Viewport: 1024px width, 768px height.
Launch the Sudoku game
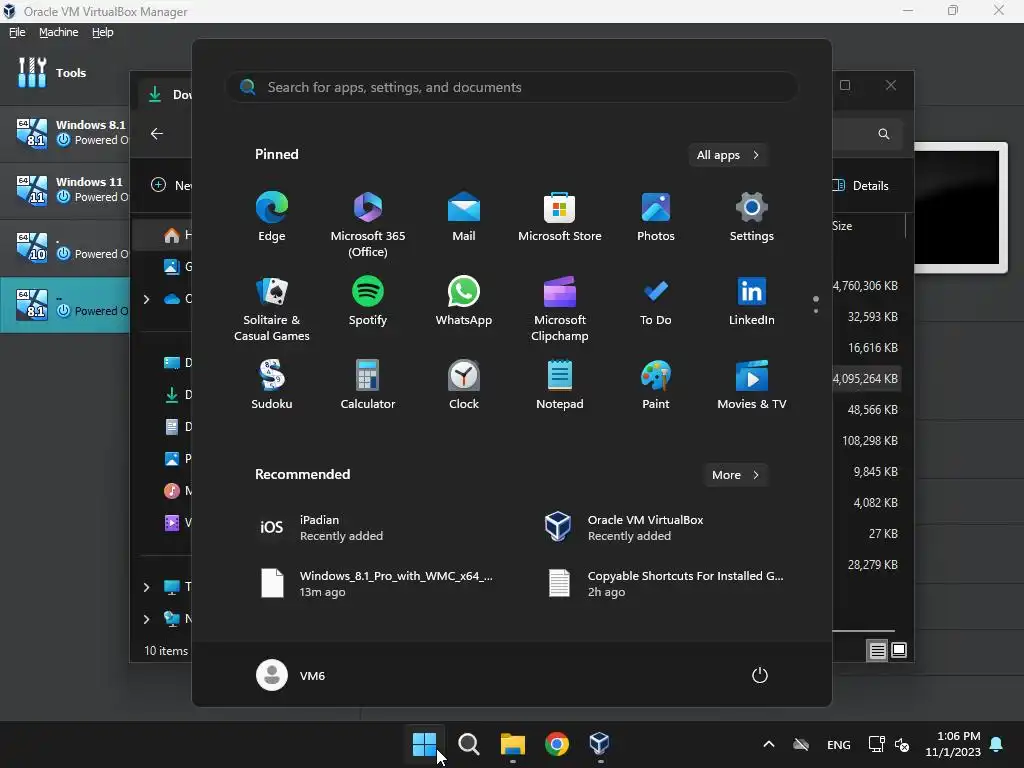click(x=272, y=385)
